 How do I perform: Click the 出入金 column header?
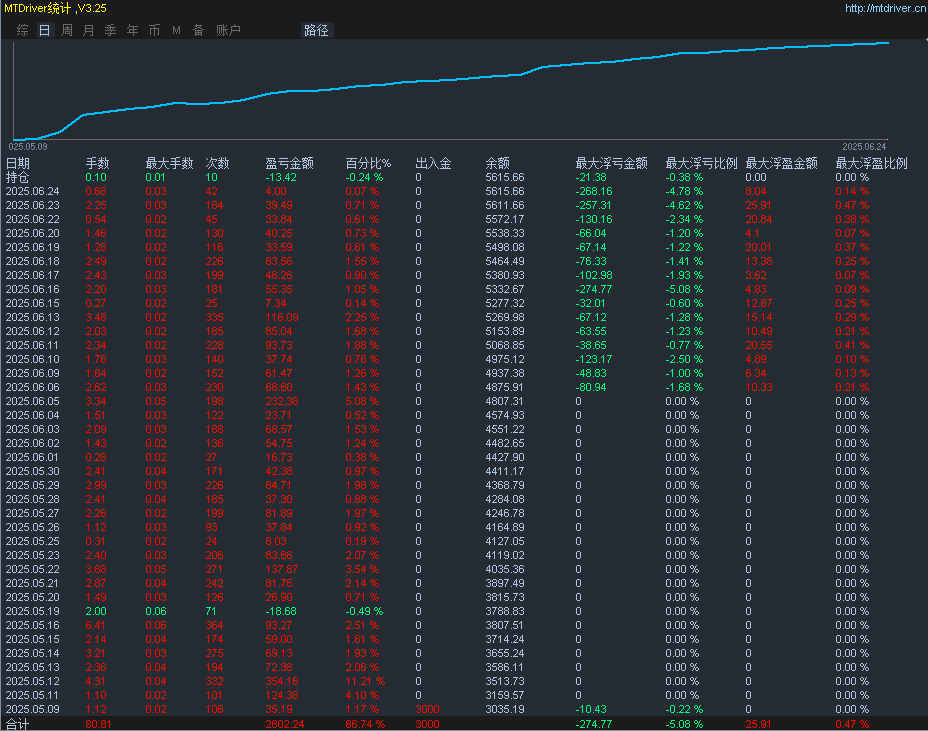tap(433, 163)
